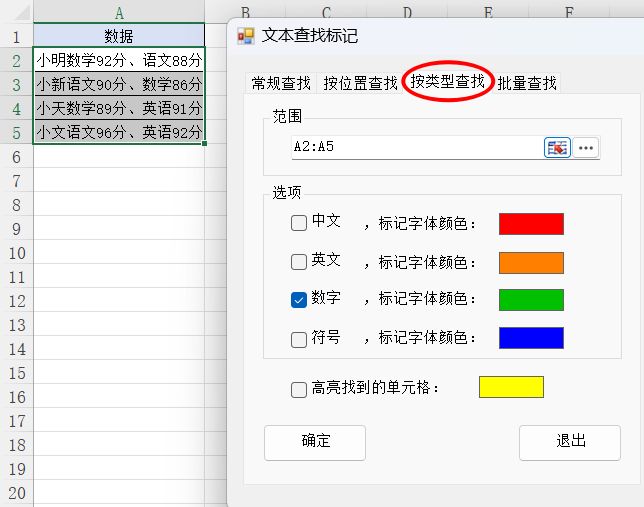The image size is (644, 507).
Task: Click the dialog title bar app icon
Action: [245, 36]
